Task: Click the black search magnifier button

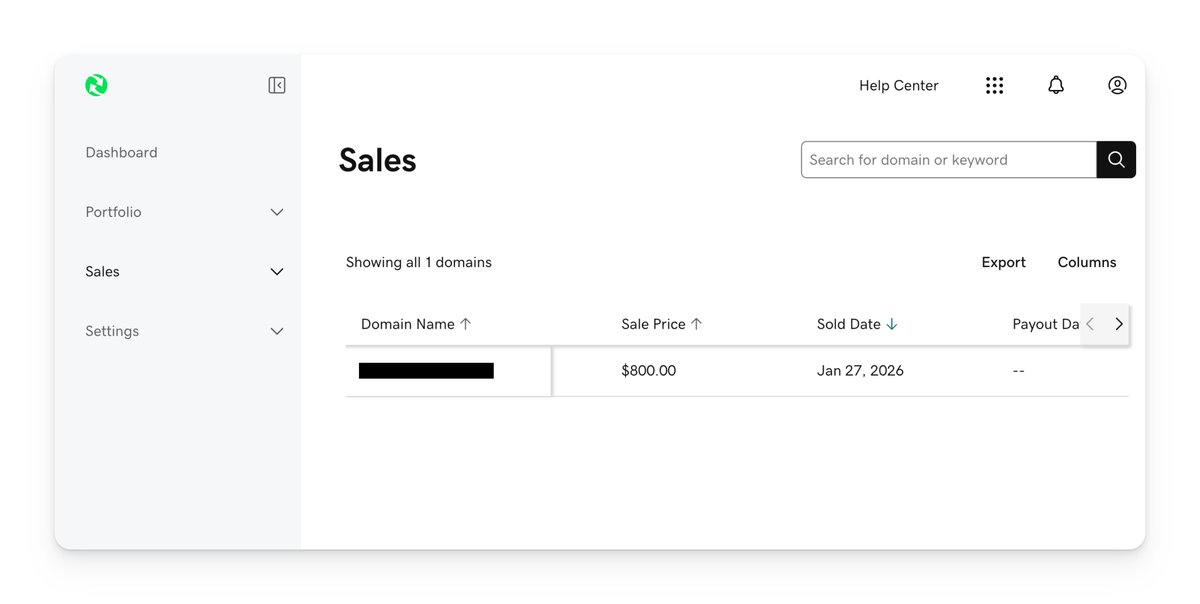Action: click(1116, 160)
